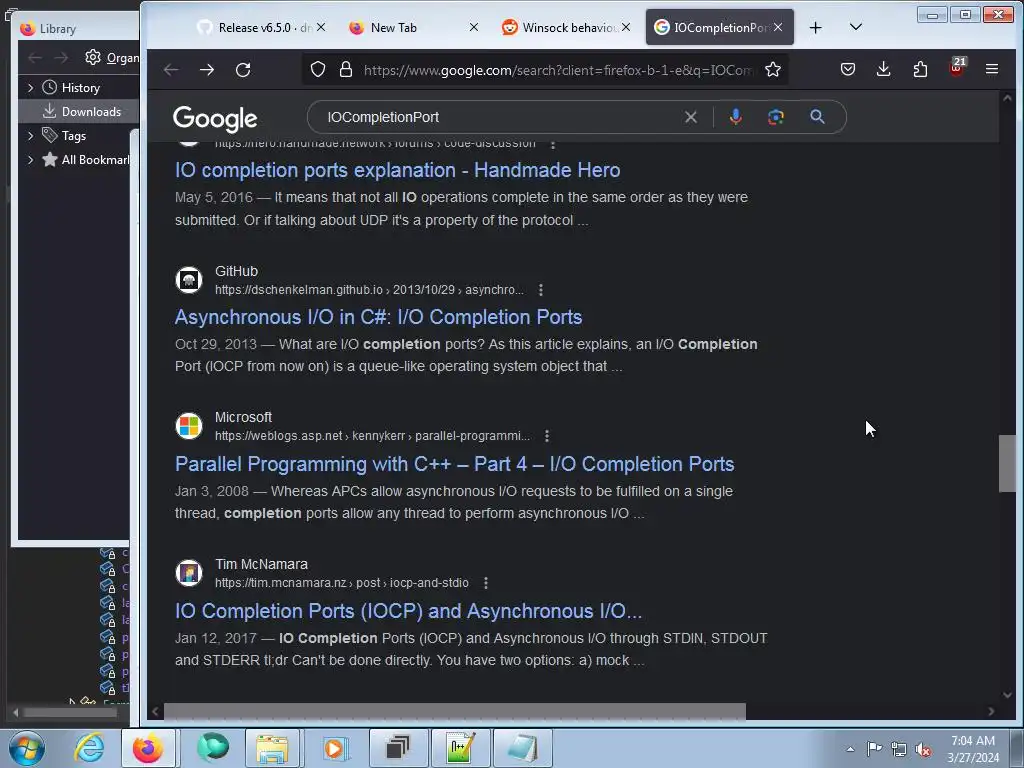Select History in Library sidebar

click(x=78, y=88)
